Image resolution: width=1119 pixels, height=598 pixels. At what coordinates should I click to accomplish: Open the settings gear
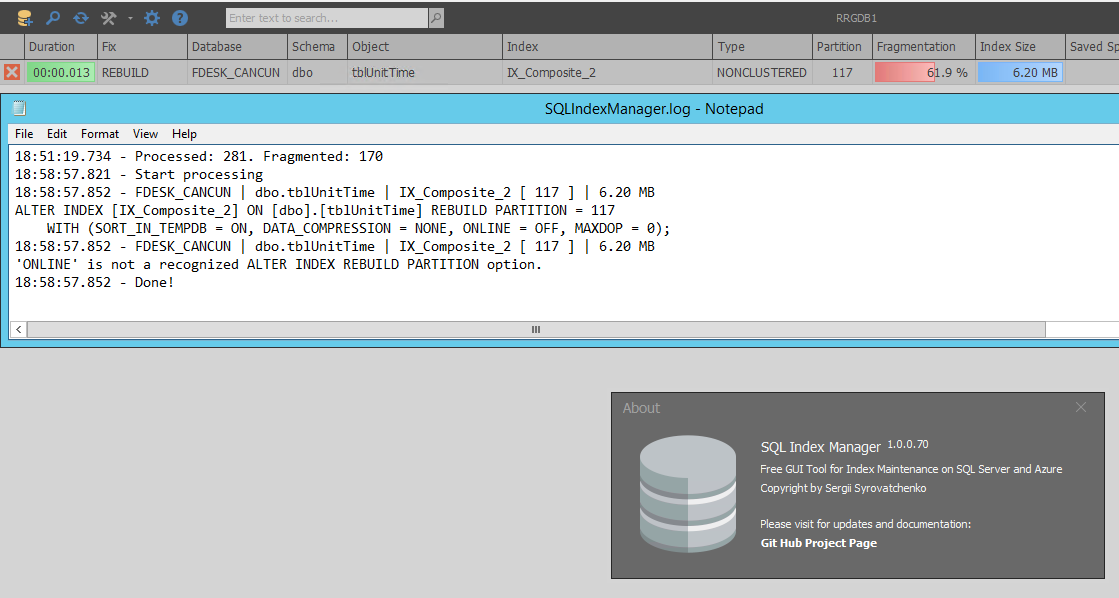[152, 17]
